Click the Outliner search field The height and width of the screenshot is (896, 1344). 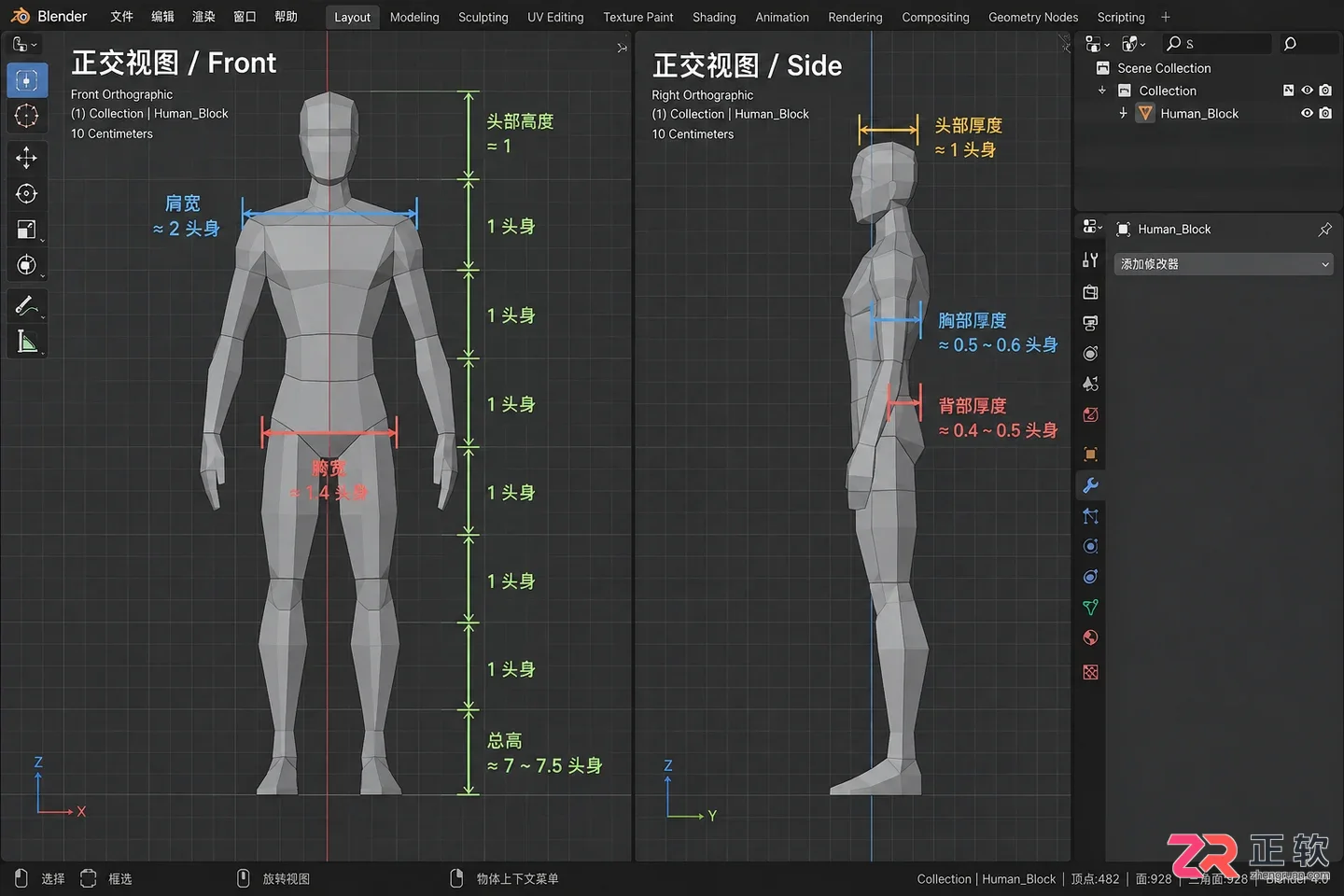(1217, 44)
